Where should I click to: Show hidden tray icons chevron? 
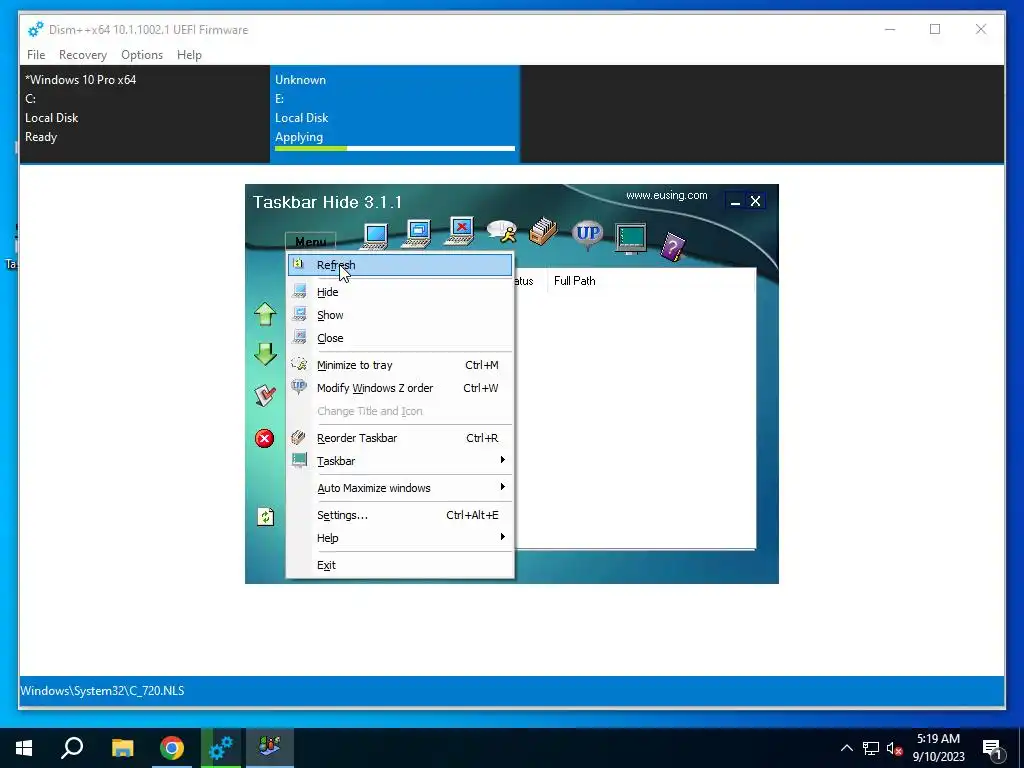pos(846,748)
